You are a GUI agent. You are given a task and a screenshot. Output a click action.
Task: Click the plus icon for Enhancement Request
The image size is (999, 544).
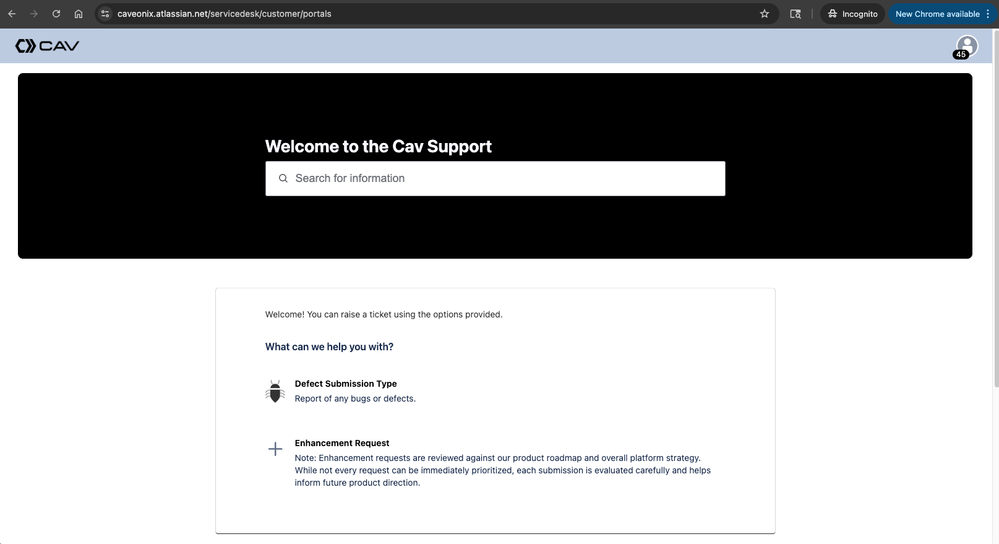[275, 449]
